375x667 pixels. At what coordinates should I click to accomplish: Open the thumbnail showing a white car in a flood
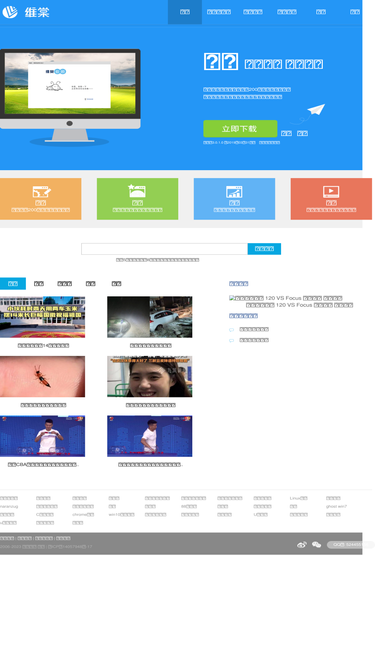click(150, 317)
